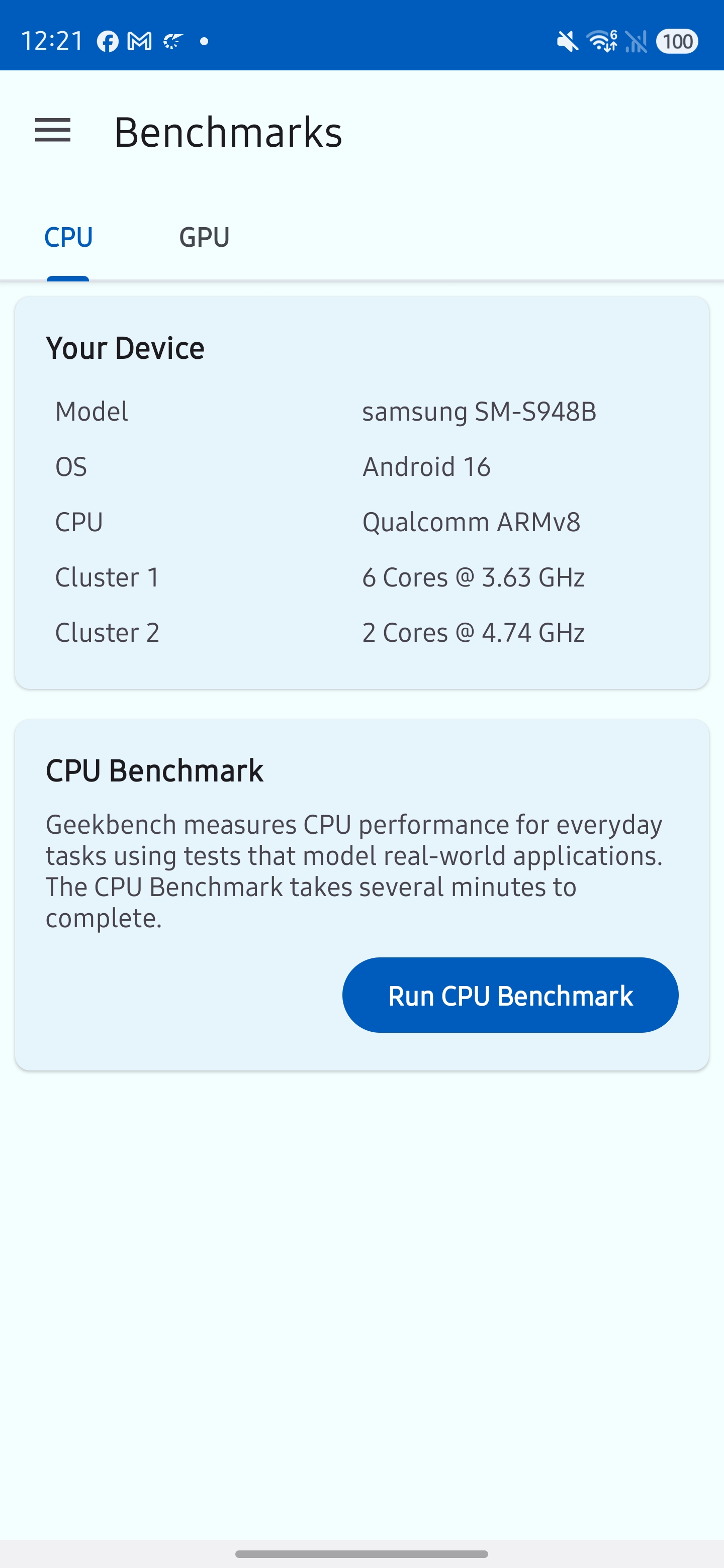Tap the battery 100 indicator

tap(677, 41)
